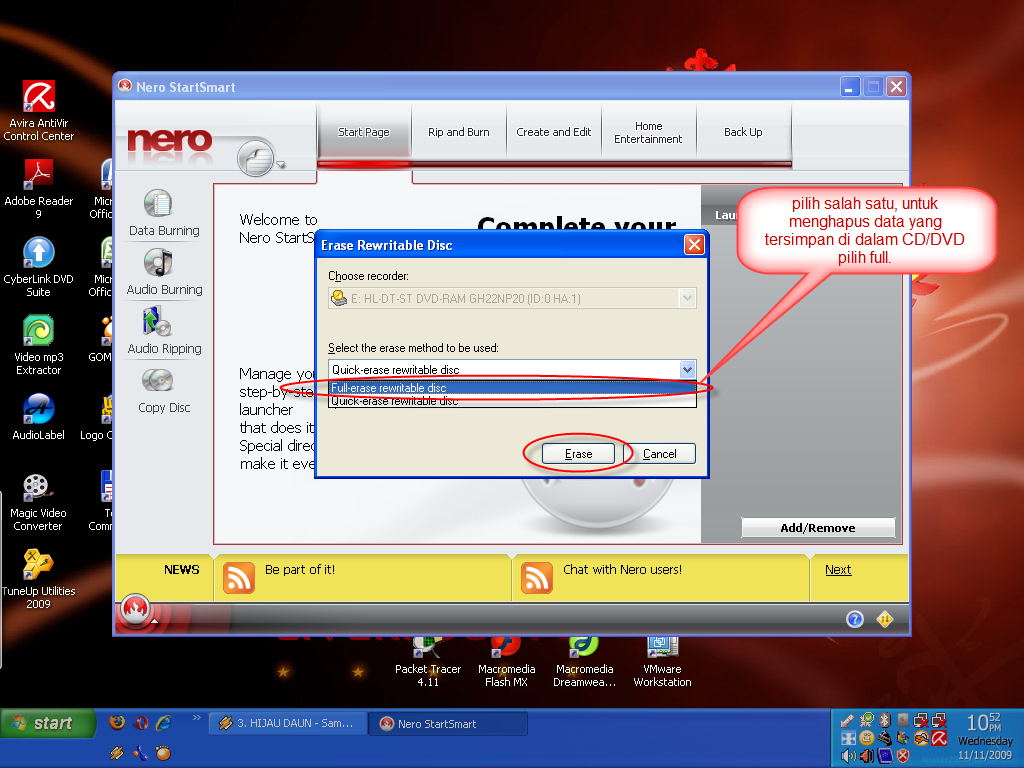This screenshot has width=1024, height=768.
Task: Open Data Burning in Nero sidebar
Action: pyautogui.click(x=164, y=213)
